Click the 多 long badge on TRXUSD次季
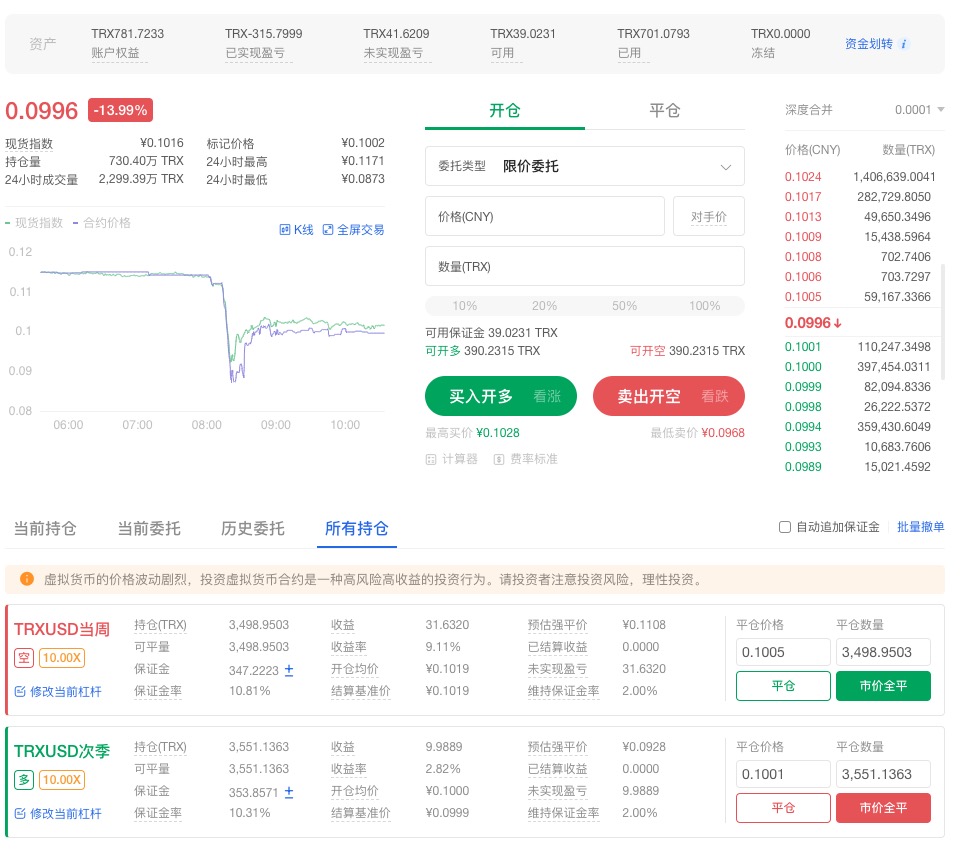 point(24,779)
